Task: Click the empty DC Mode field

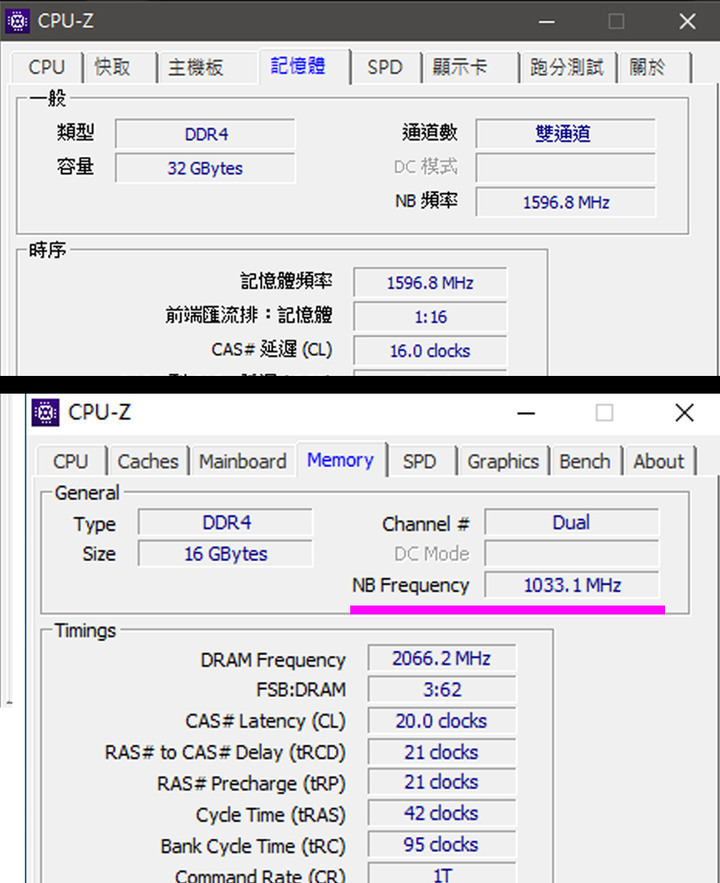Action: (x=571, y=554)
